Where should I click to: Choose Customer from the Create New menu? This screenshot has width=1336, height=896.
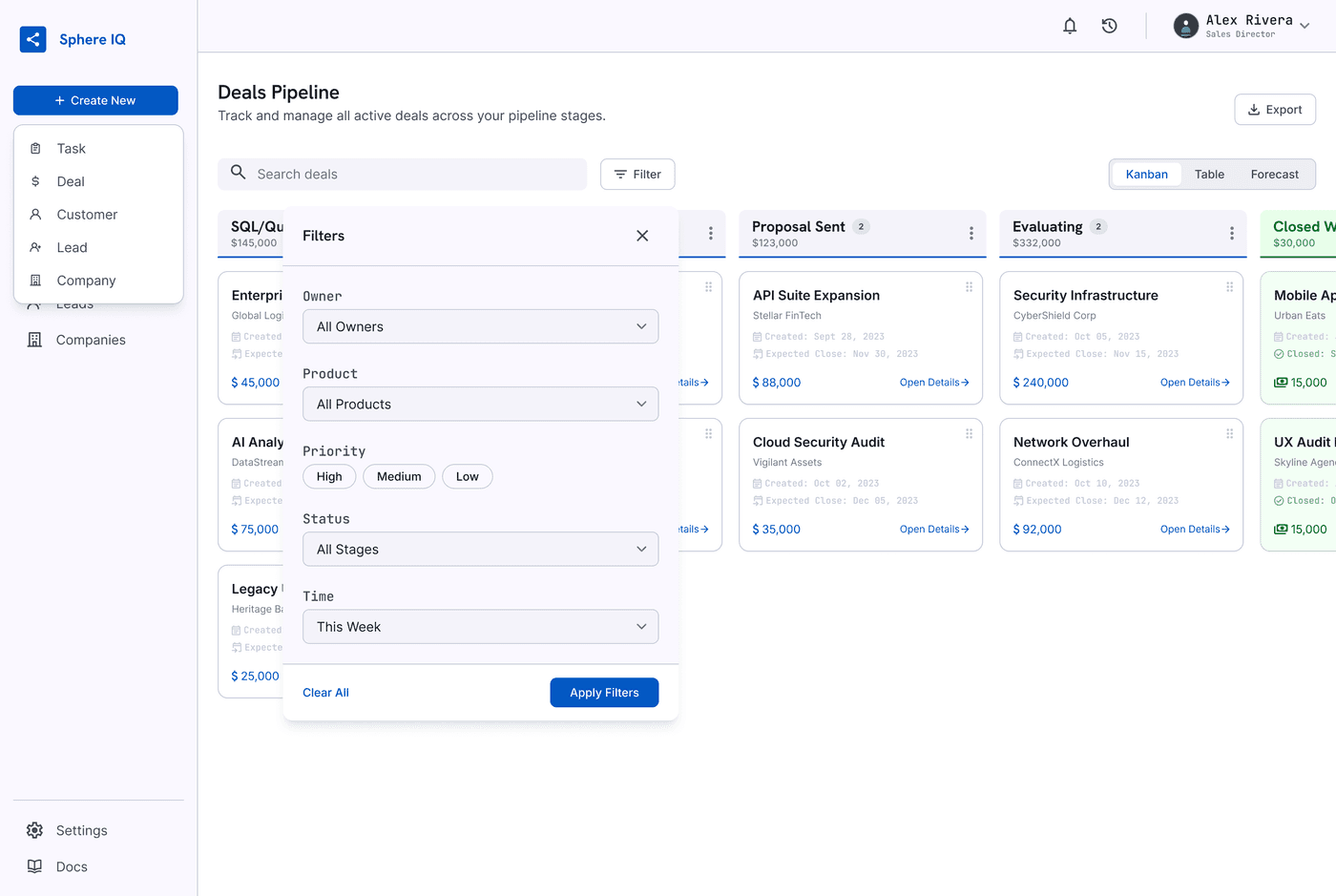point(98,215)
